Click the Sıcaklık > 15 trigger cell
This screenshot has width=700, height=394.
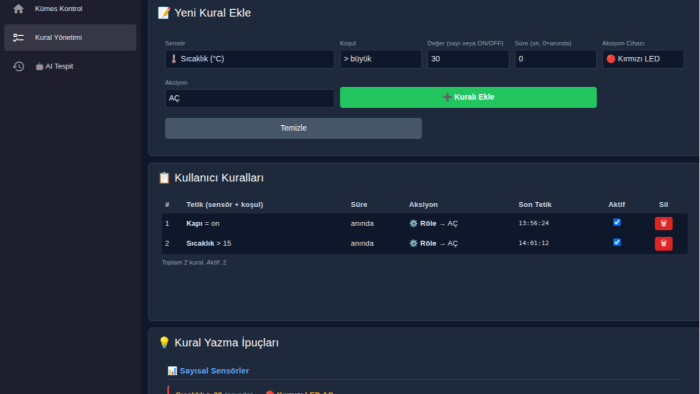click(208, 243)
